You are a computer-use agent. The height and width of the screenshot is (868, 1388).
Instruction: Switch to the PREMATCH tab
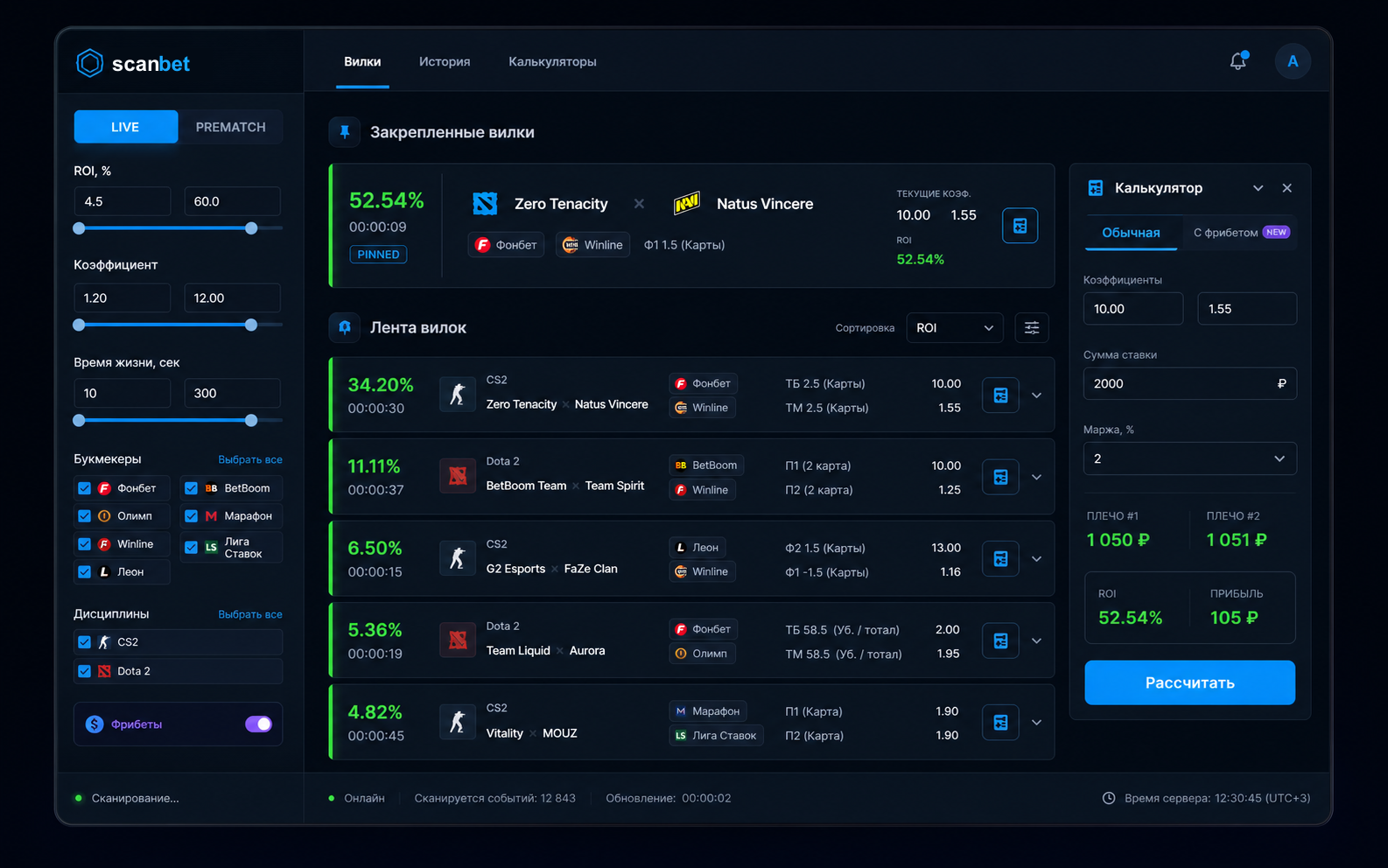coord(231,127)
